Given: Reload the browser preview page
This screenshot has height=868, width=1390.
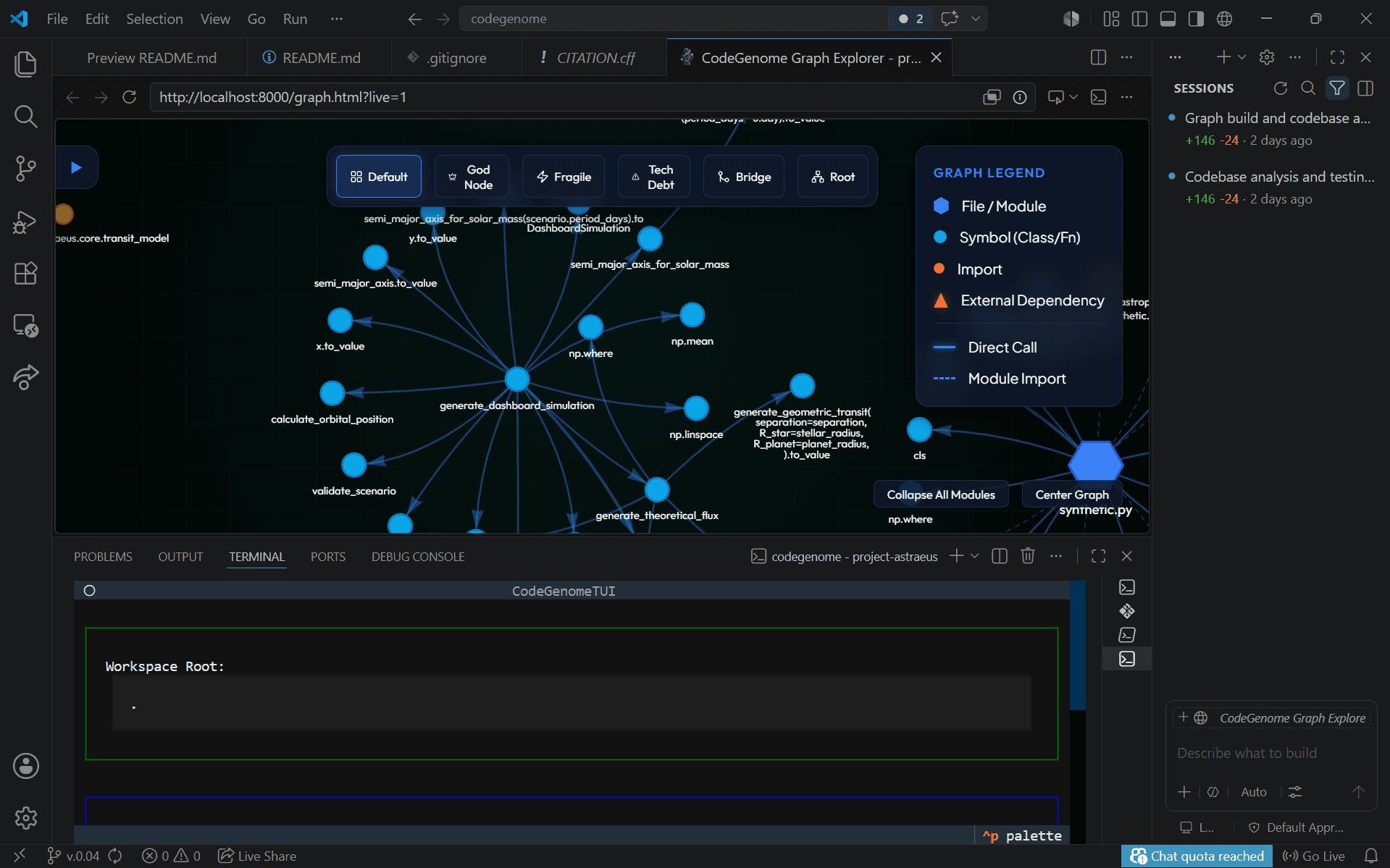Looking at the screenshot, I should click(130, 97).
